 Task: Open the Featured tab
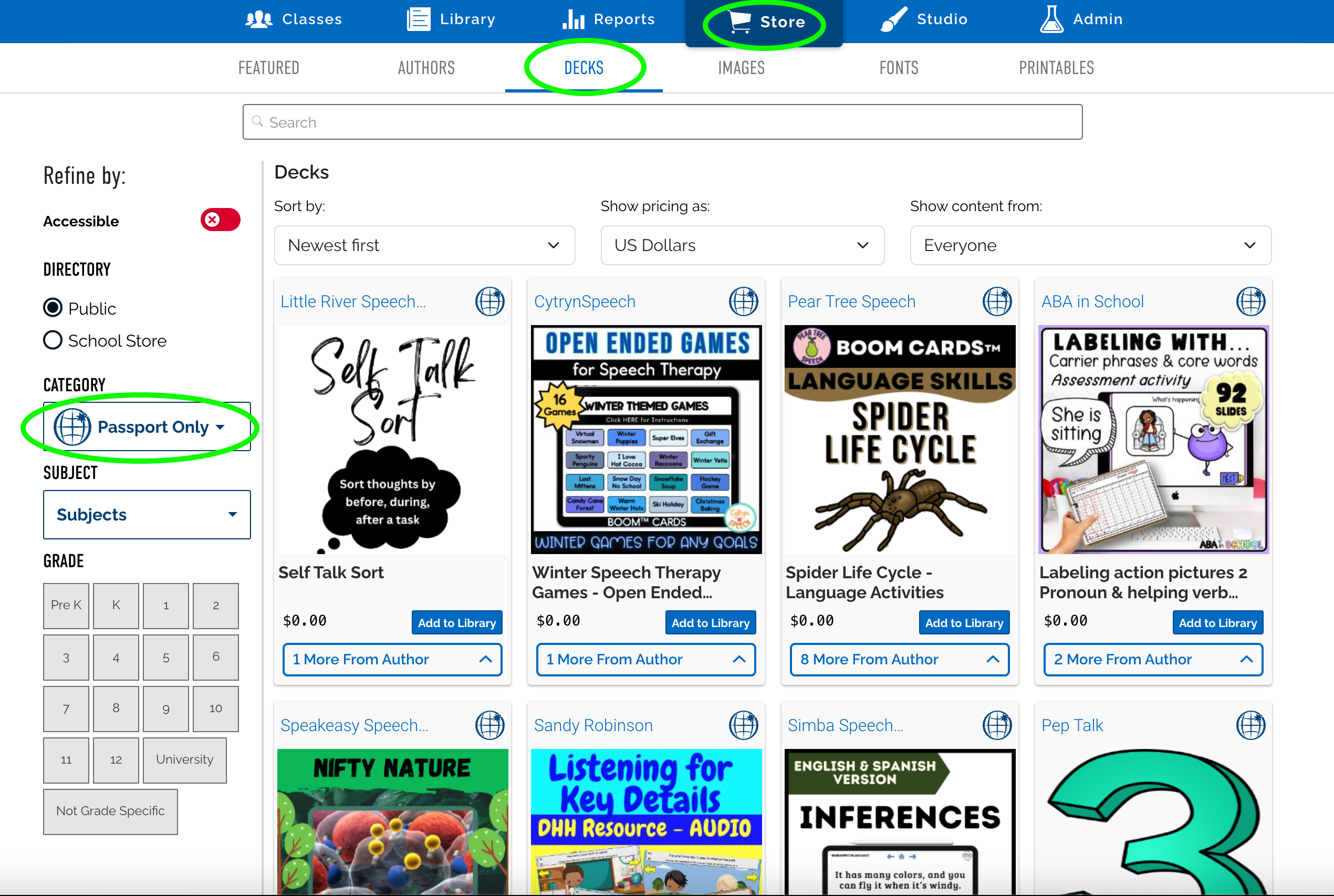pyautogui.click(x=268, y=68)
